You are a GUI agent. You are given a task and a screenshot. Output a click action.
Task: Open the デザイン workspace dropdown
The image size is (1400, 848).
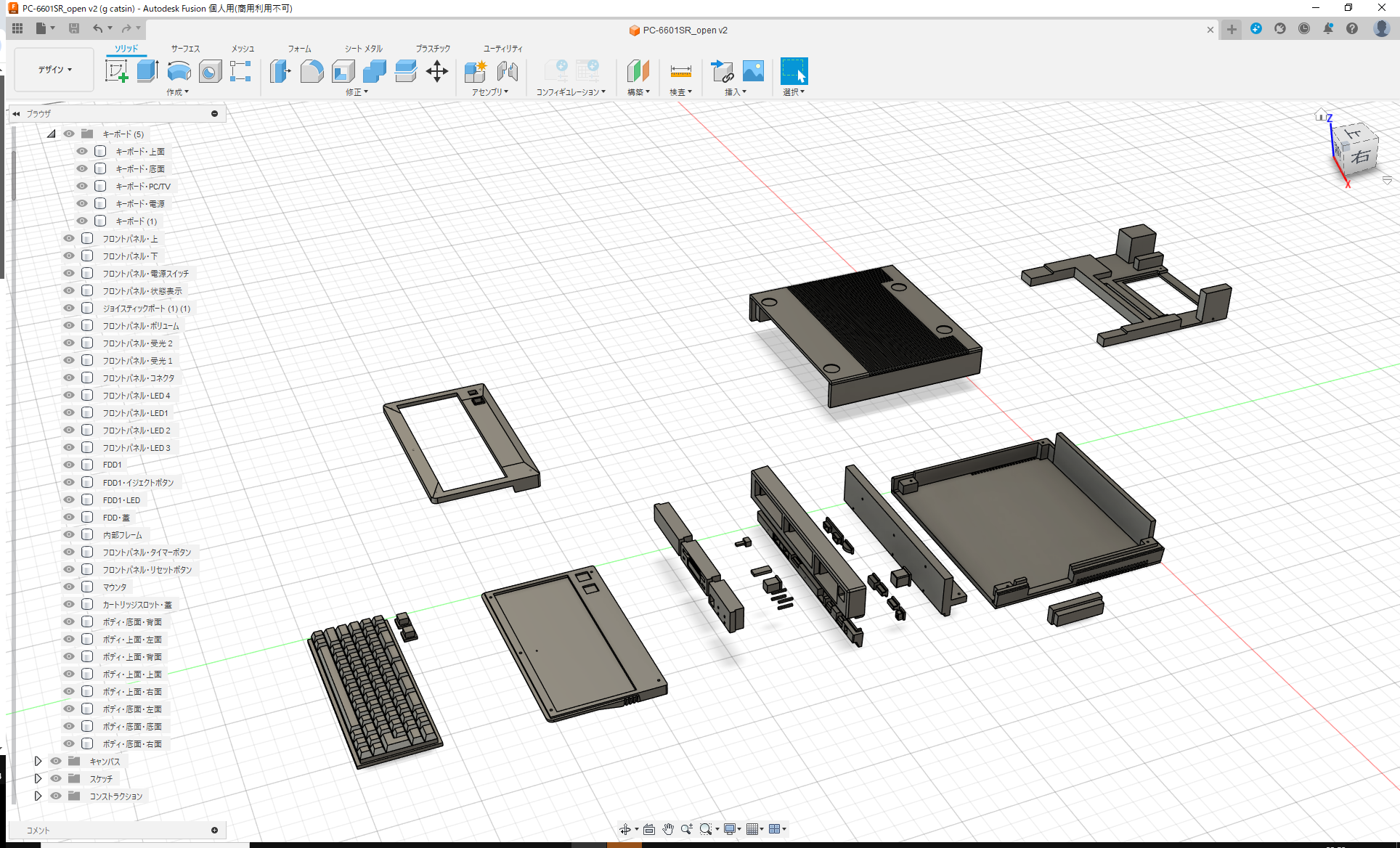[53, 69]
